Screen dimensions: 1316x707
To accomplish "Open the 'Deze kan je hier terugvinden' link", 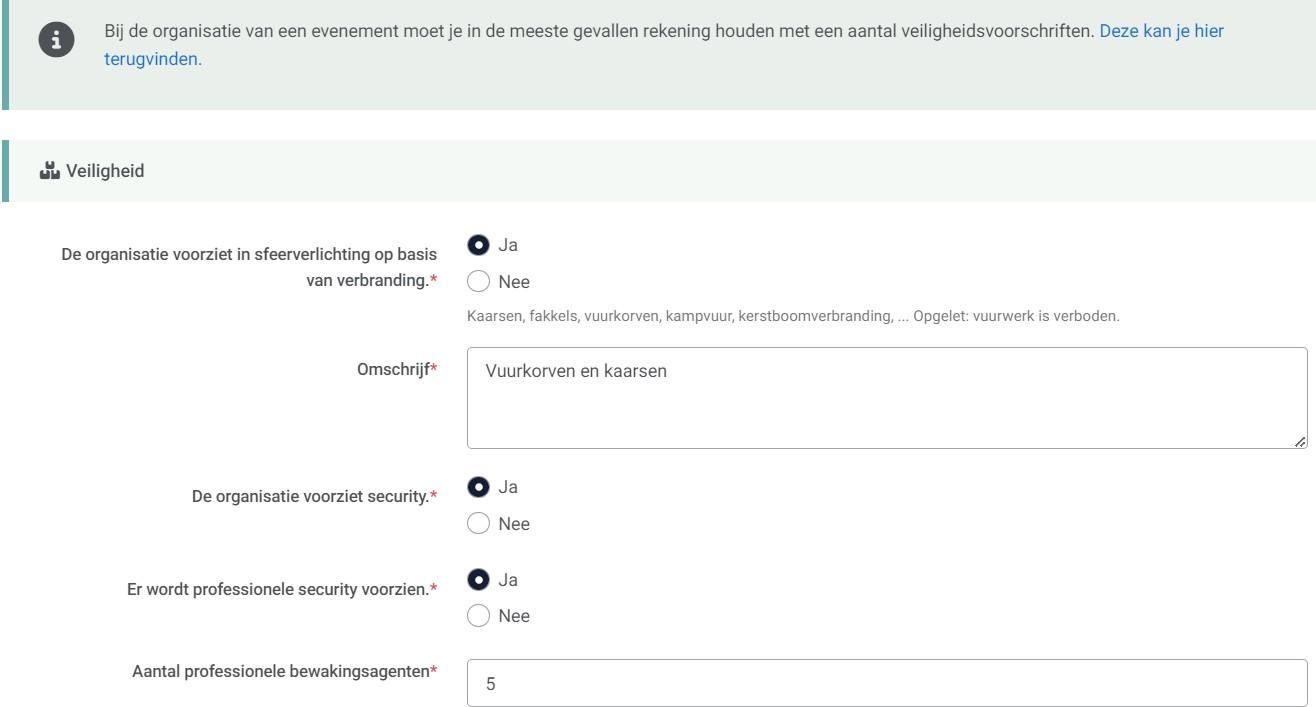I will click(x=1161, y=31).
